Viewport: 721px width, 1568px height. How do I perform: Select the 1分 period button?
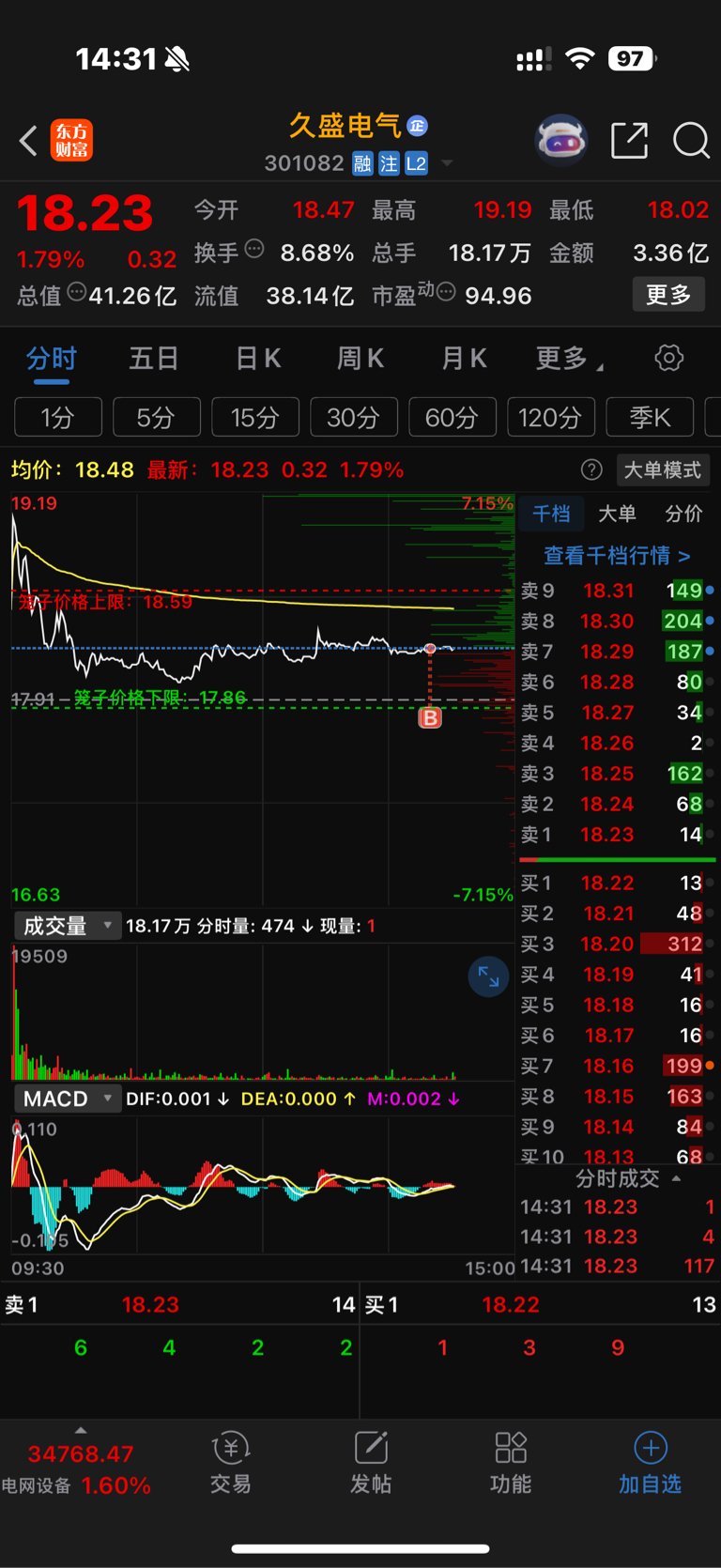coord(58,417)
